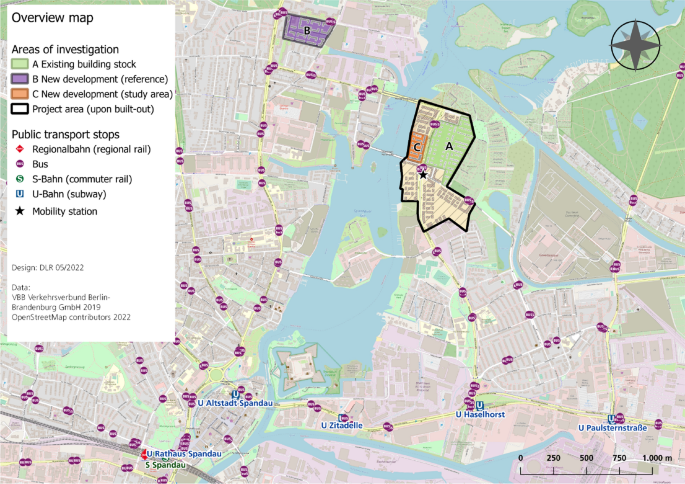Click the letter A on the green map area

(x=449, y=147)
